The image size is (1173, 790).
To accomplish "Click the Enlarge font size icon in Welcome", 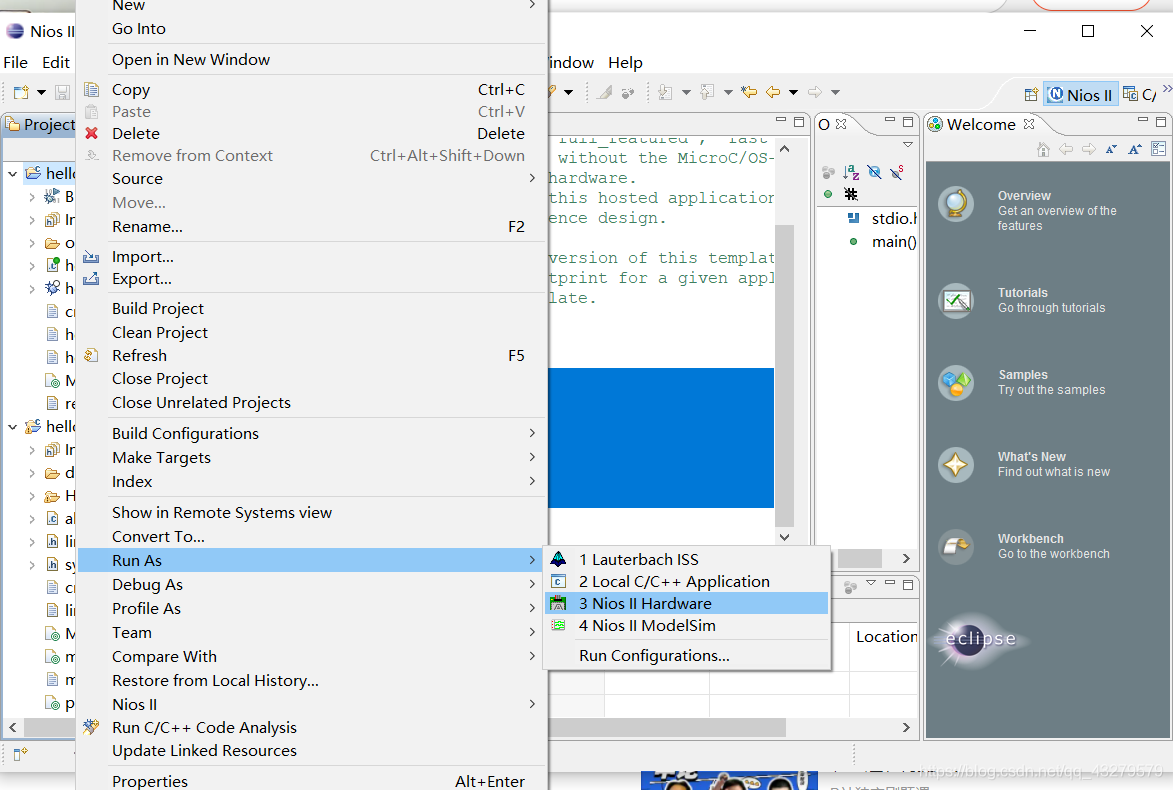I will coord(1135,149).
